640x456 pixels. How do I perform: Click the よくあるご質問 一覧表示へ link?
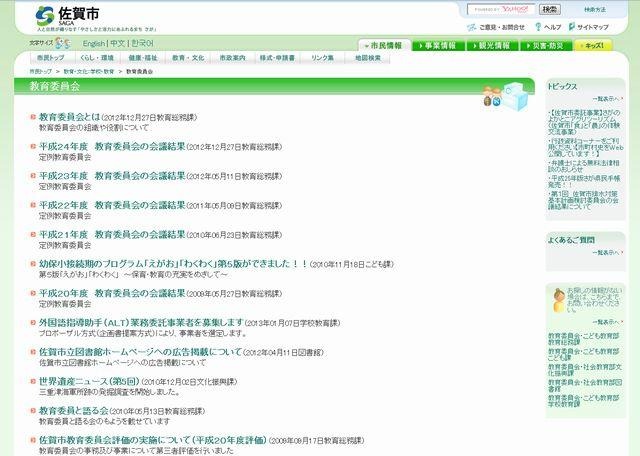click(607, 253)
